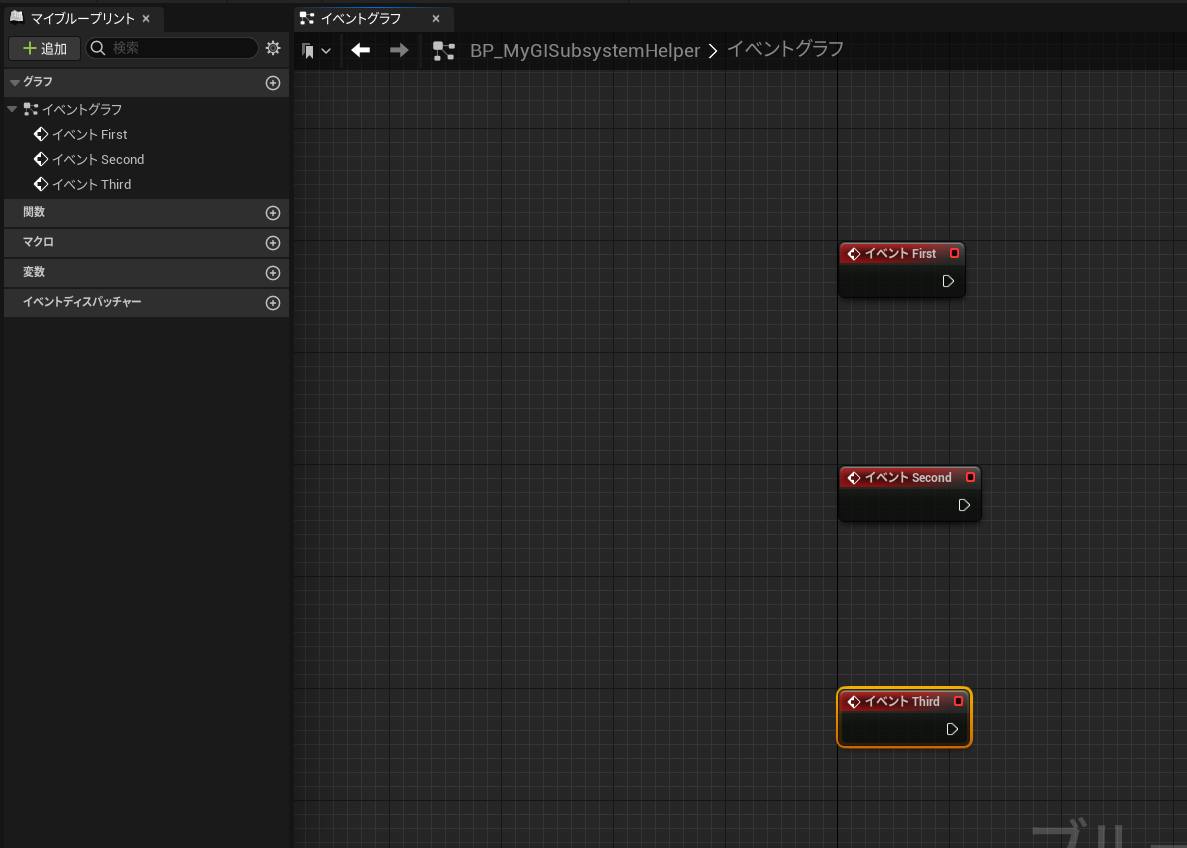Close the マイブループリント tab
This screenshot has height=848, width=1187.
click(146, 18)
